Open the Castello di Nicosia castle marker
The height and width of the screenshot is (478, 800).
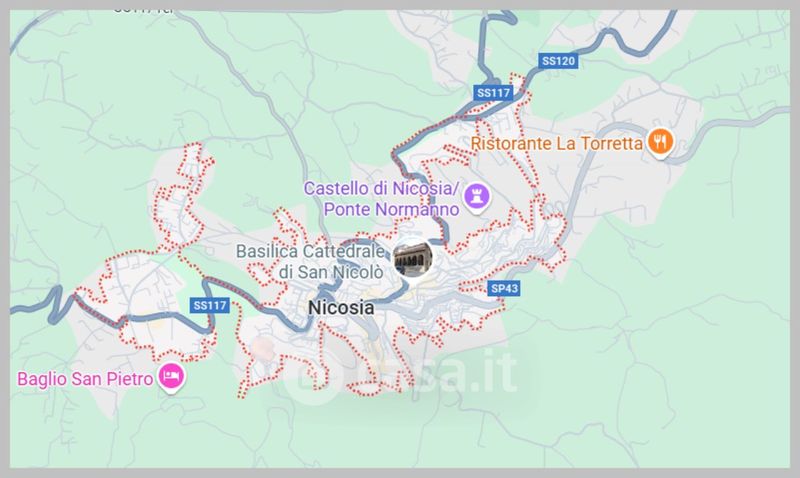[x=477, y=197]
